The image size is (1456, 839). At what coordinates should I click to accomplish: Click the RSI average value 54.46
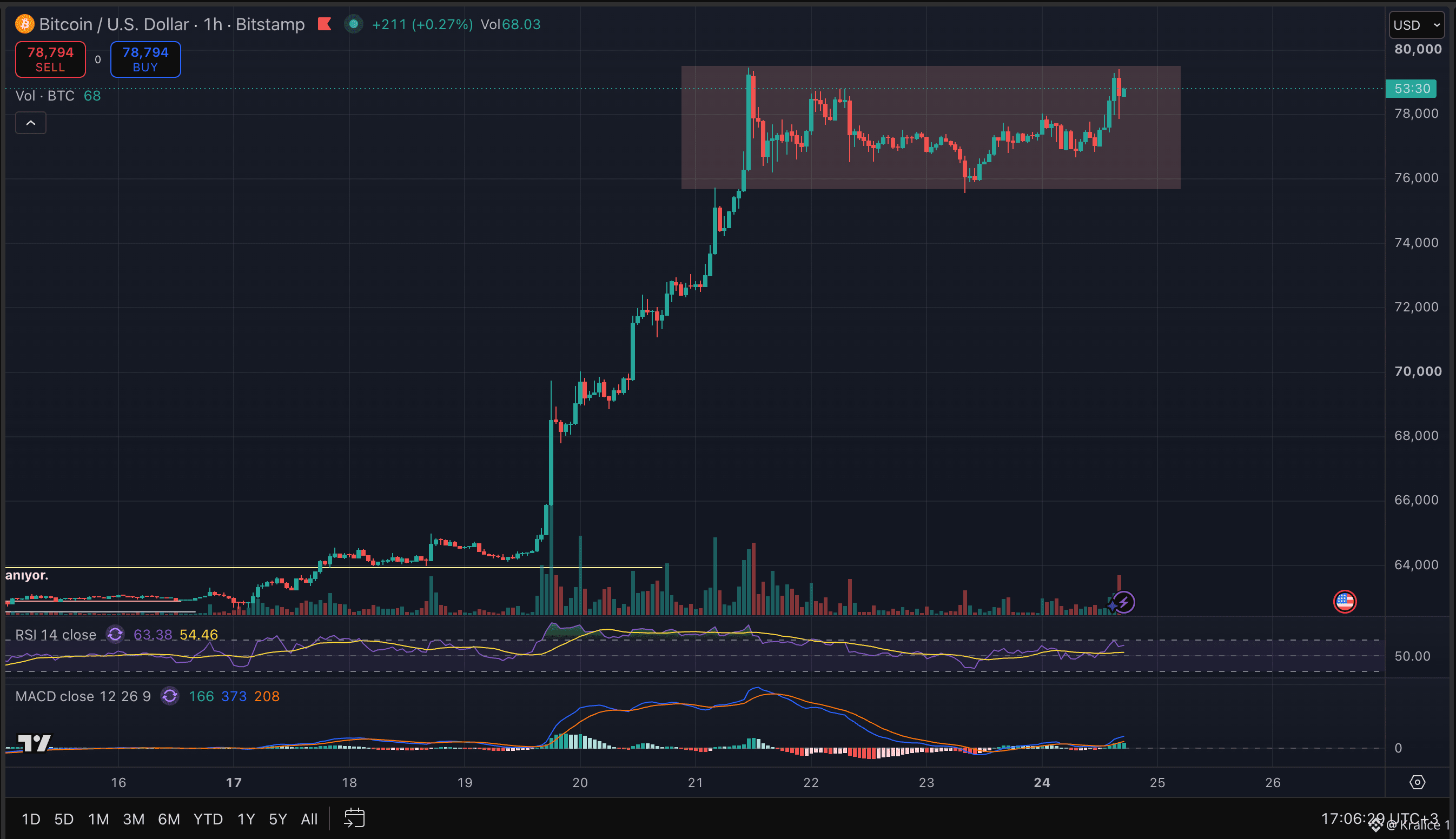[x=199, y=635]
